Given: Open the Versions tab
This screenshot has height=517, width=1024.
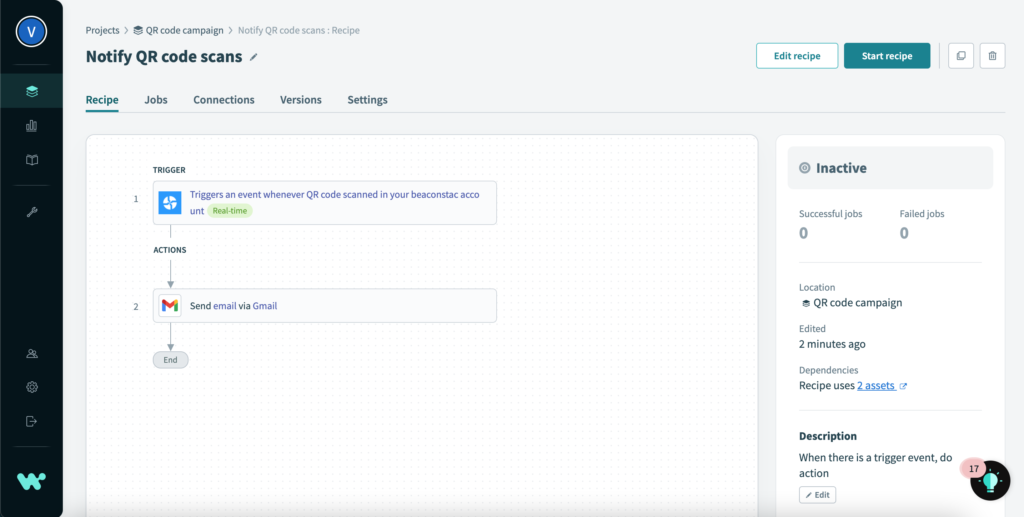Looking at the screenshot, I should (301, 100).
